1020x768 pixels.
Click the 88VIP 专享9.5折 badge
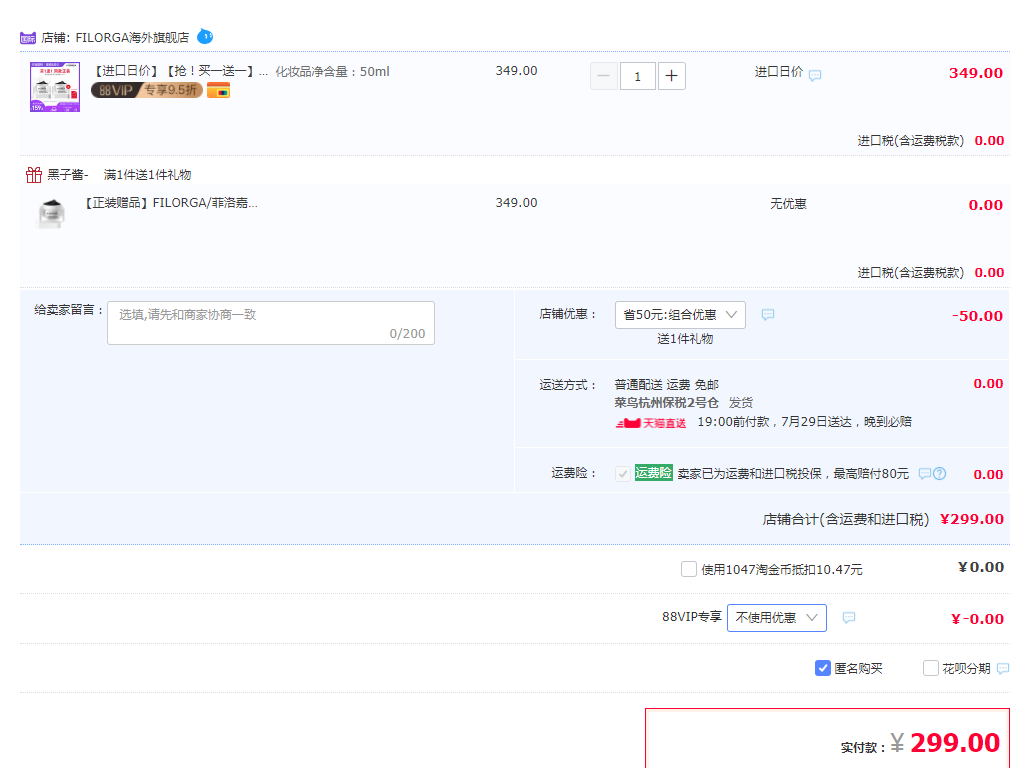[x=146, y=90]
